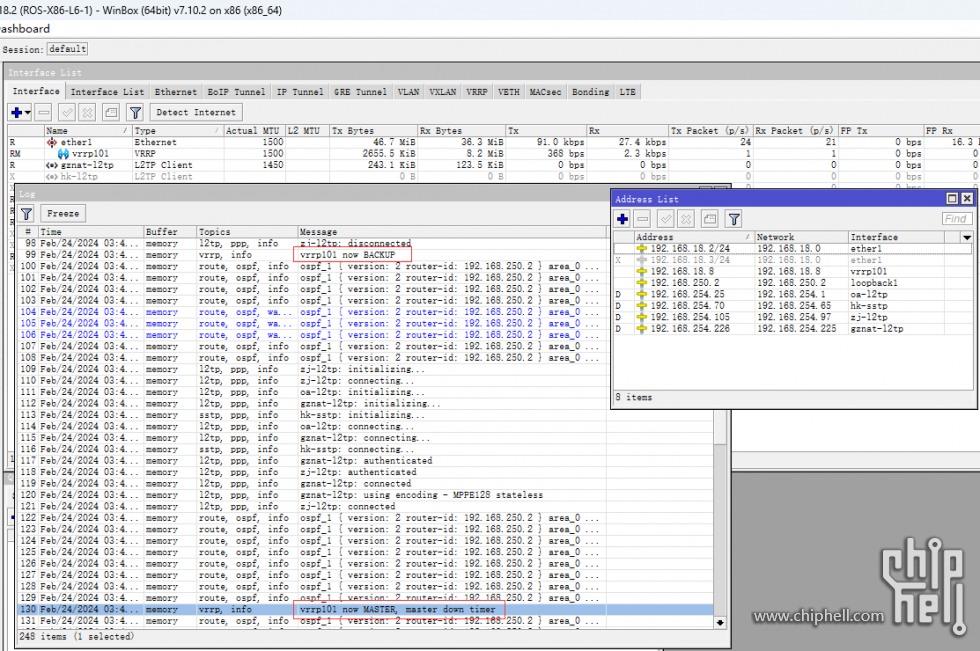Click Find field in Address List
The width and height of the screenshot is (980, 651).
957,219
